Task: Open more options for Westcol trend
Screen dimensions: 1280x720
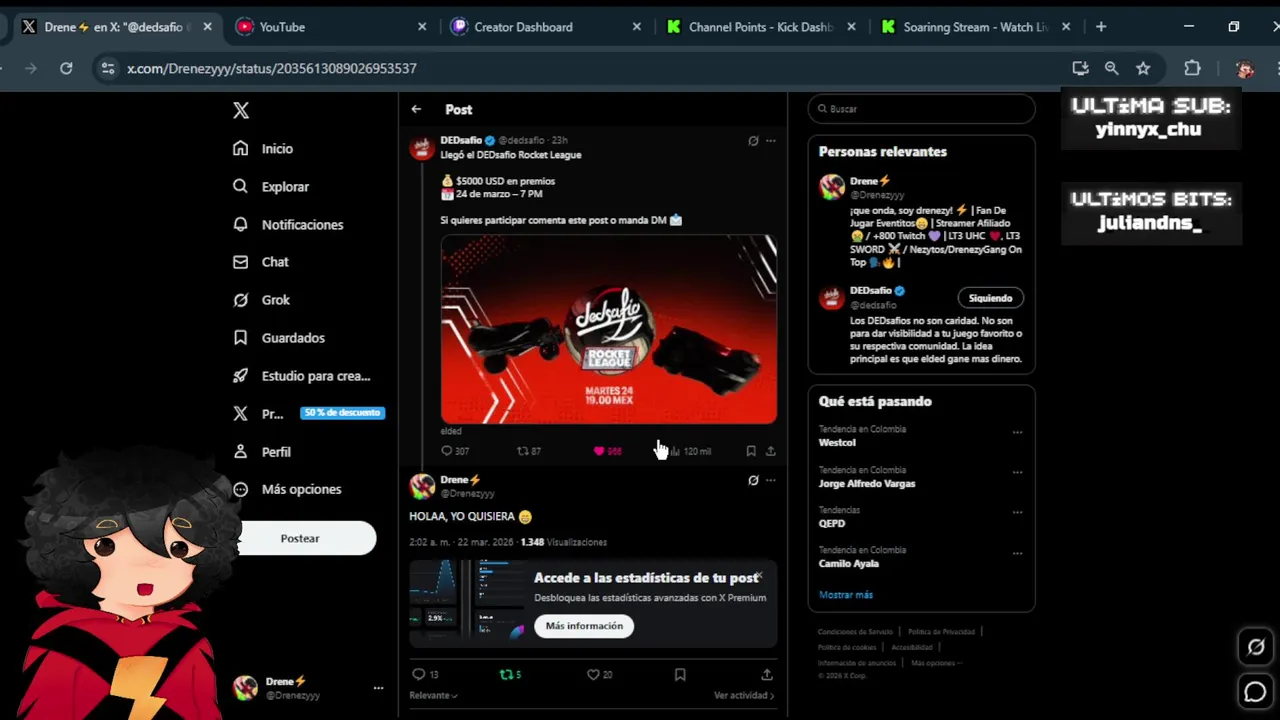Action: (1017, 432)
